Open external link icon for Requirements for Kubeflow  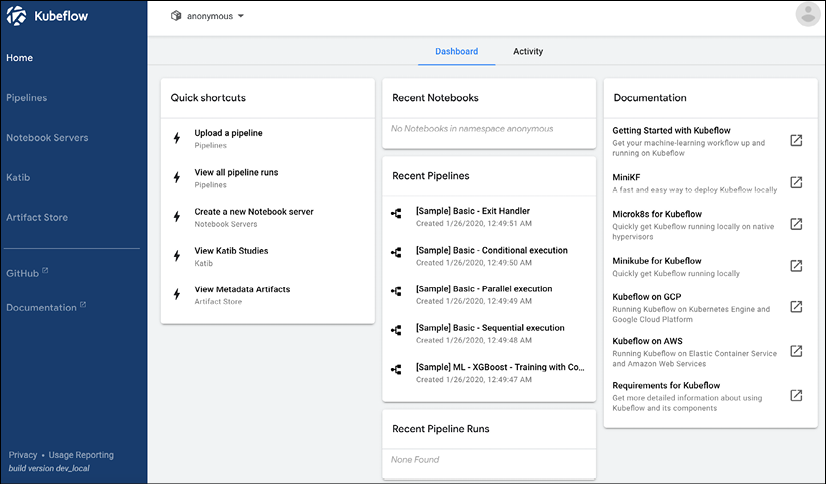(x=796, y=395)
